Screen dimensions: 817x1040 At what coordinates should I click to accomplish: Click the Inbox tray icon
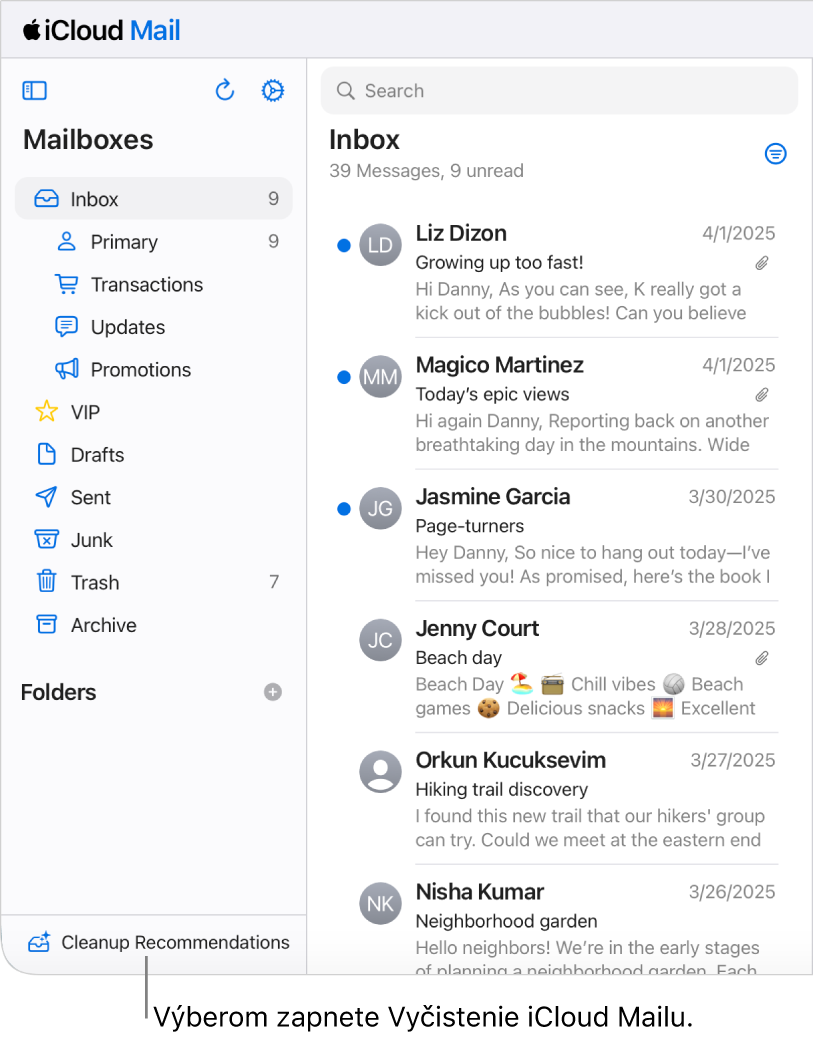click(46, 199)
